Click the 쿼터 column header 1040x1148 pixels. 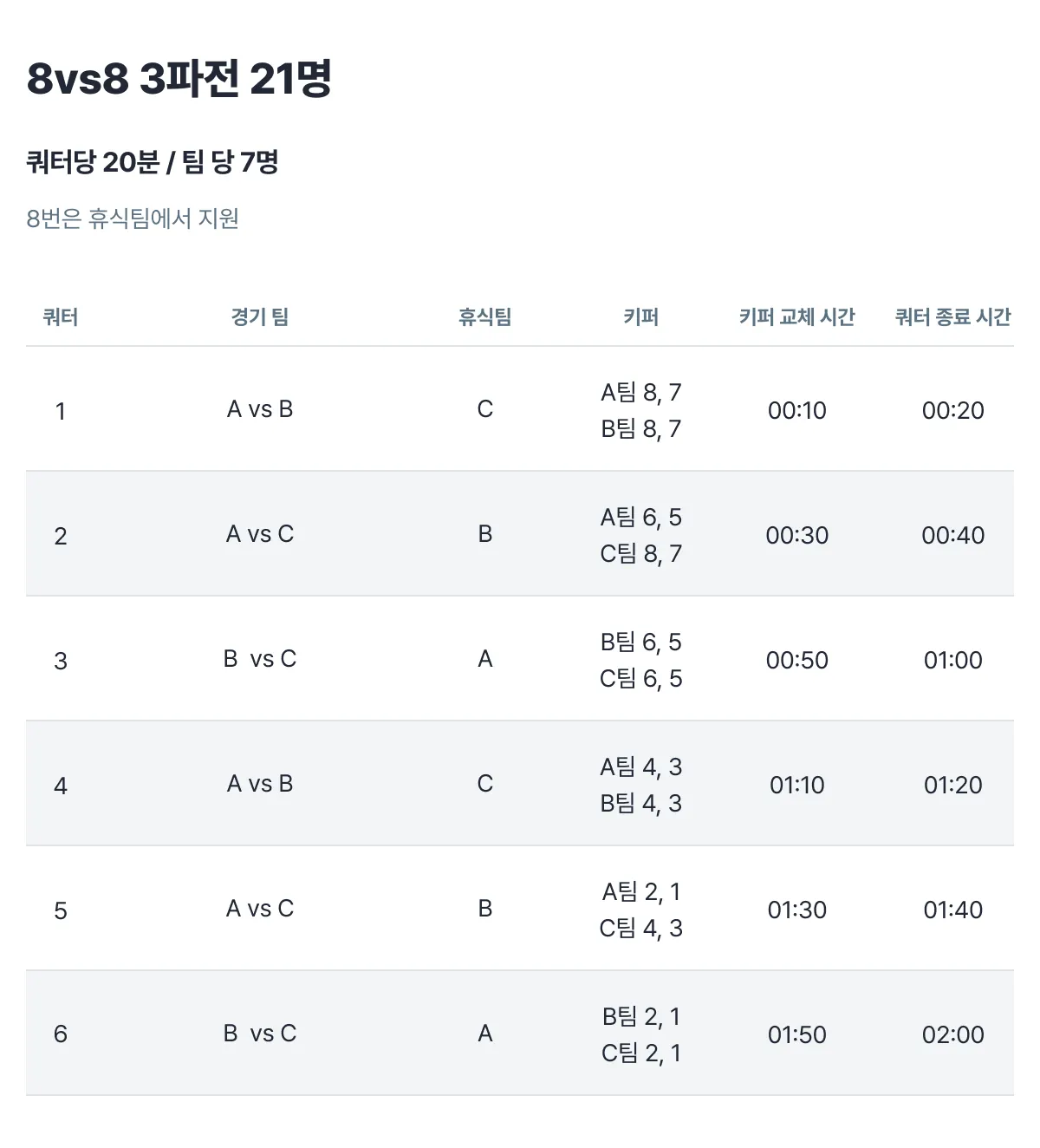(61, 317)
